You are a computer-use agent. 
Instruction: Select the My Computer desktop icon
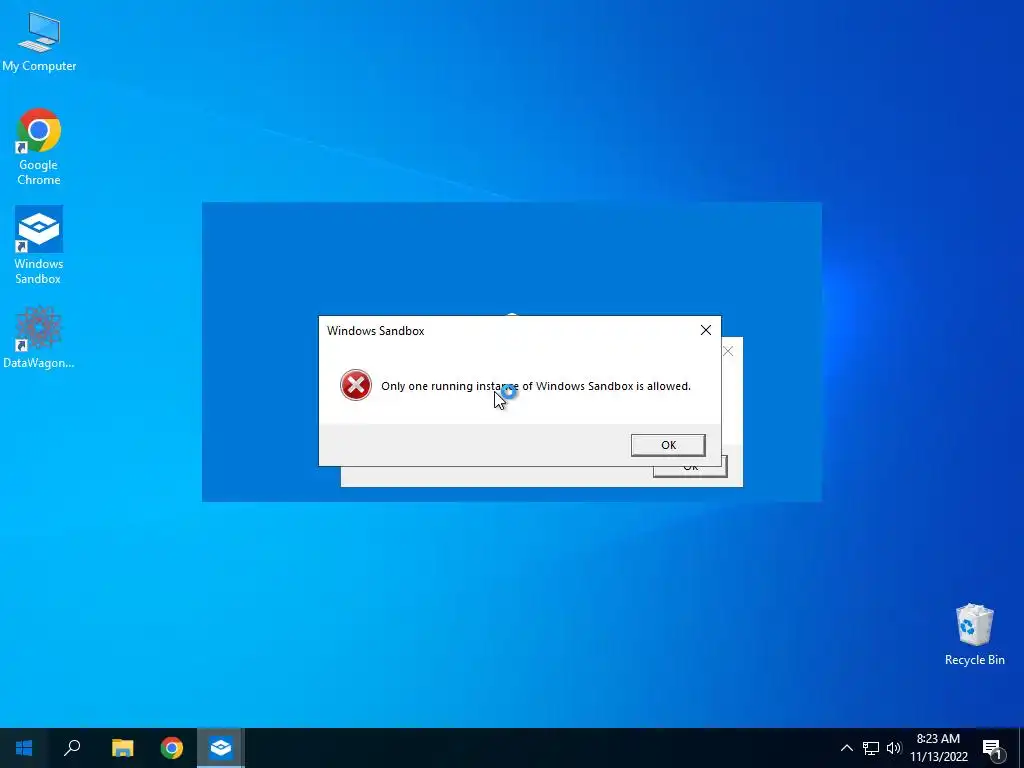pos(39,42)
